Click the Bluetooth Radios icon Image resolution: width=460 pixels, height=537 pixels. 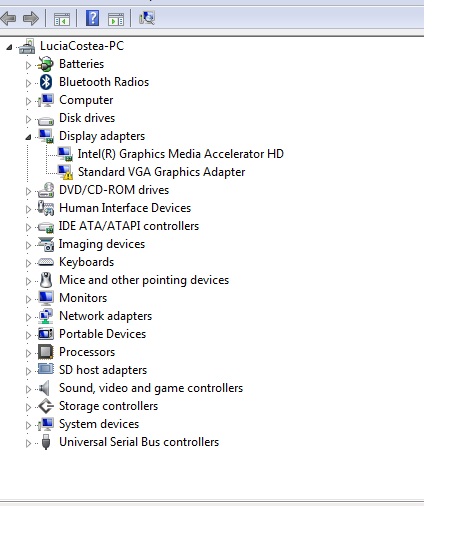coord(46,82)
